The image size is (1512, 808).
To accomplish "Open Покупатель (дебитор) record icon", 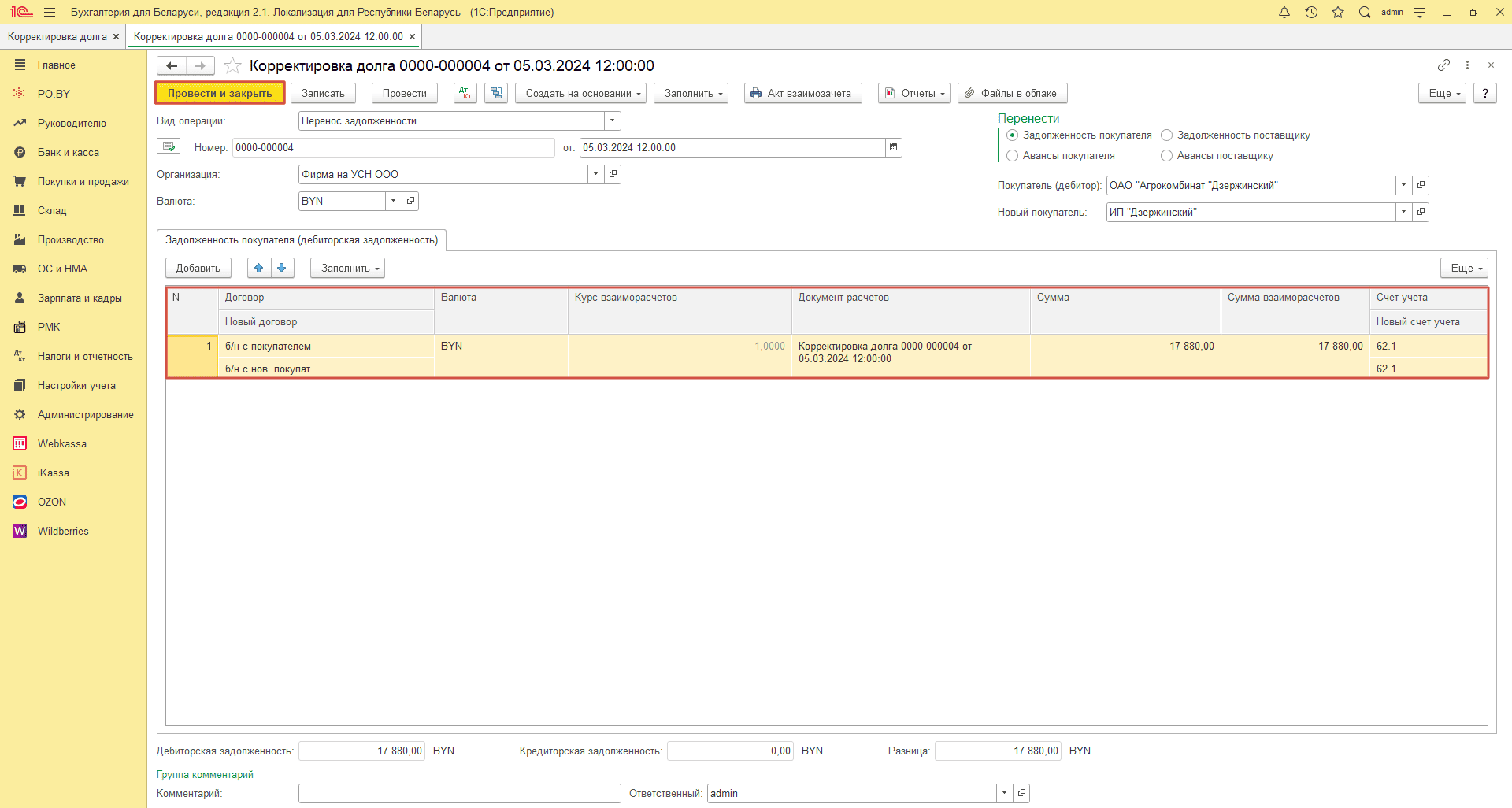I will [x=1421, y=185].
